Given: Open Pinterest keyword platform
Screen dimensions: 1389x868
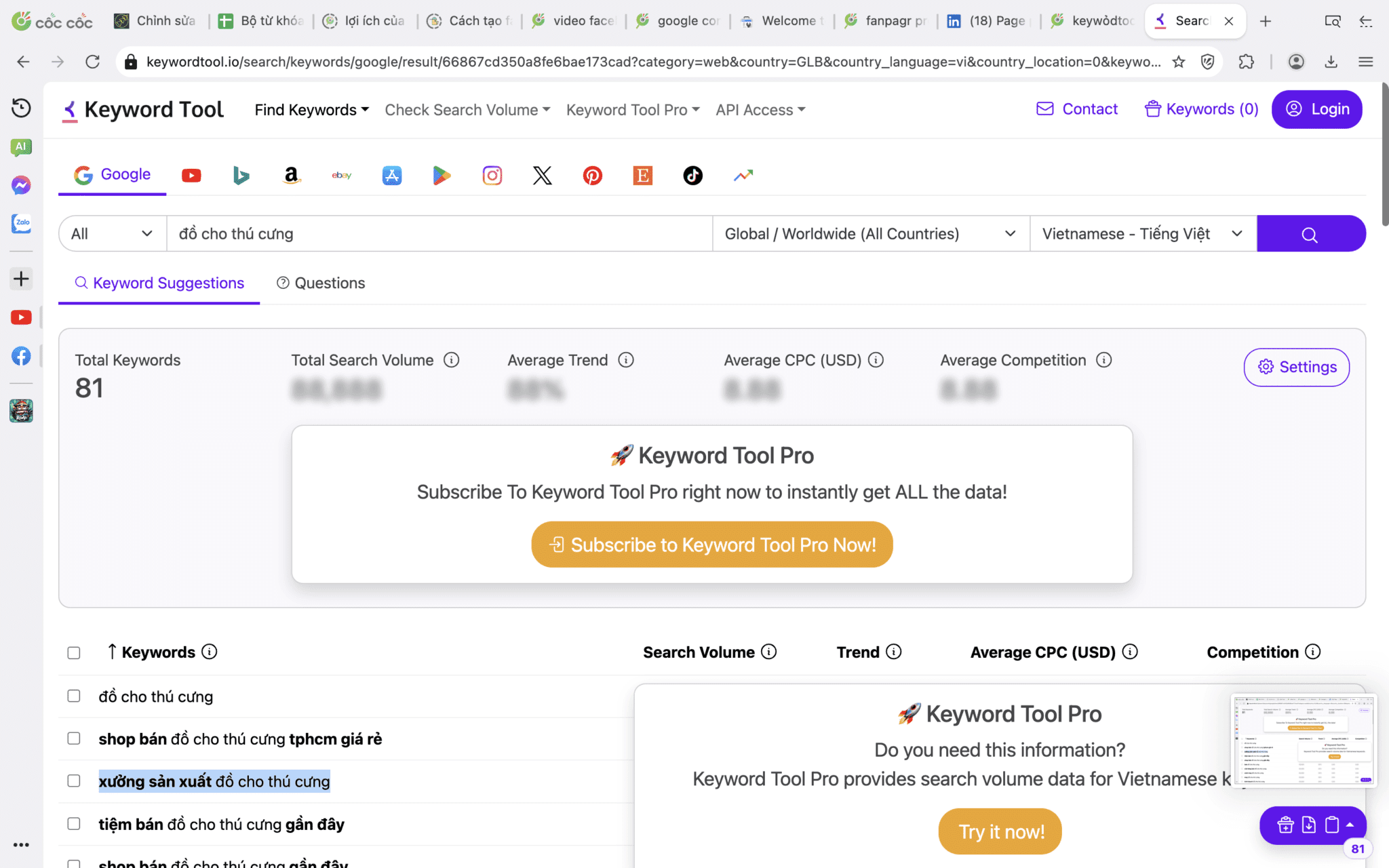Looking at the screenshot, I should [593, 176].
